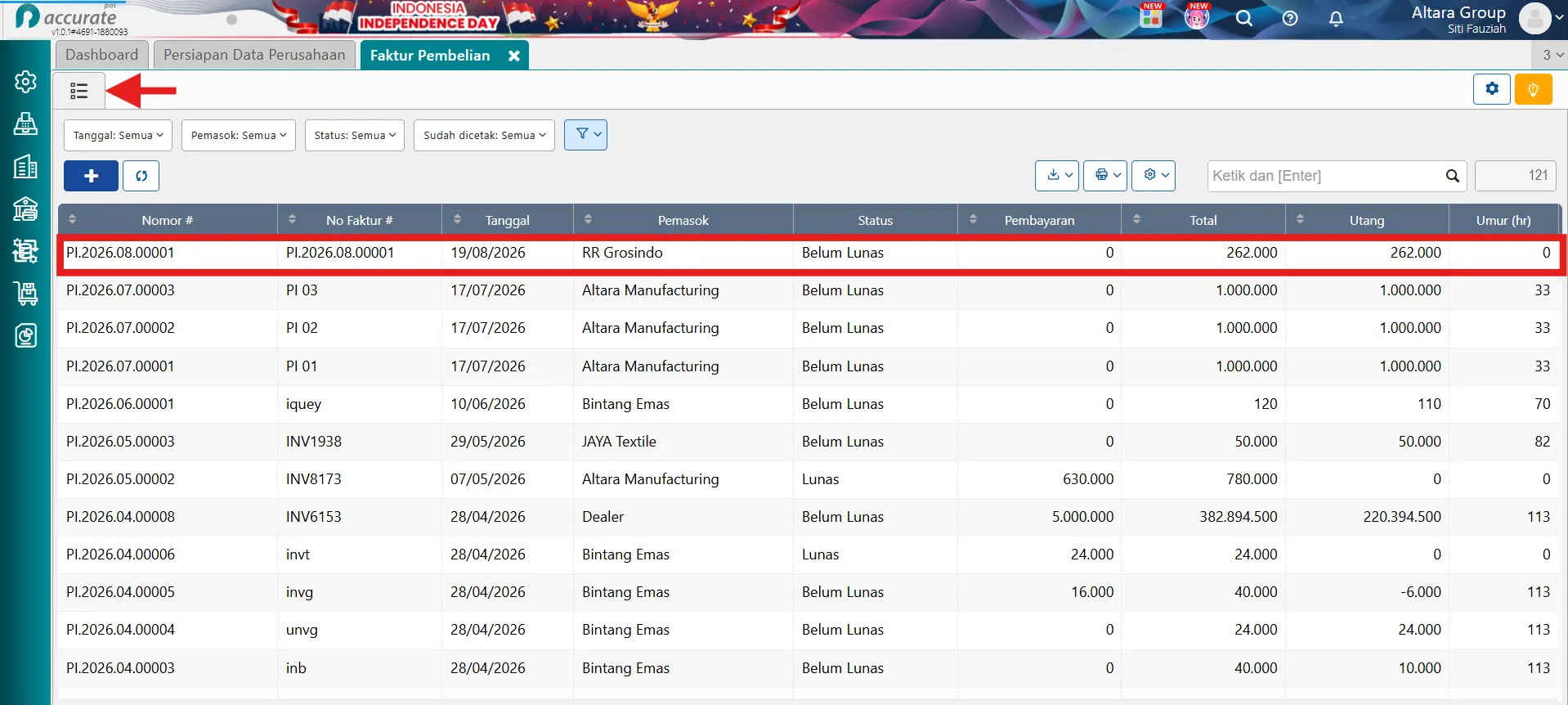Open the download/export dropdown
1568x705 pixels.
click(1057, 175)
